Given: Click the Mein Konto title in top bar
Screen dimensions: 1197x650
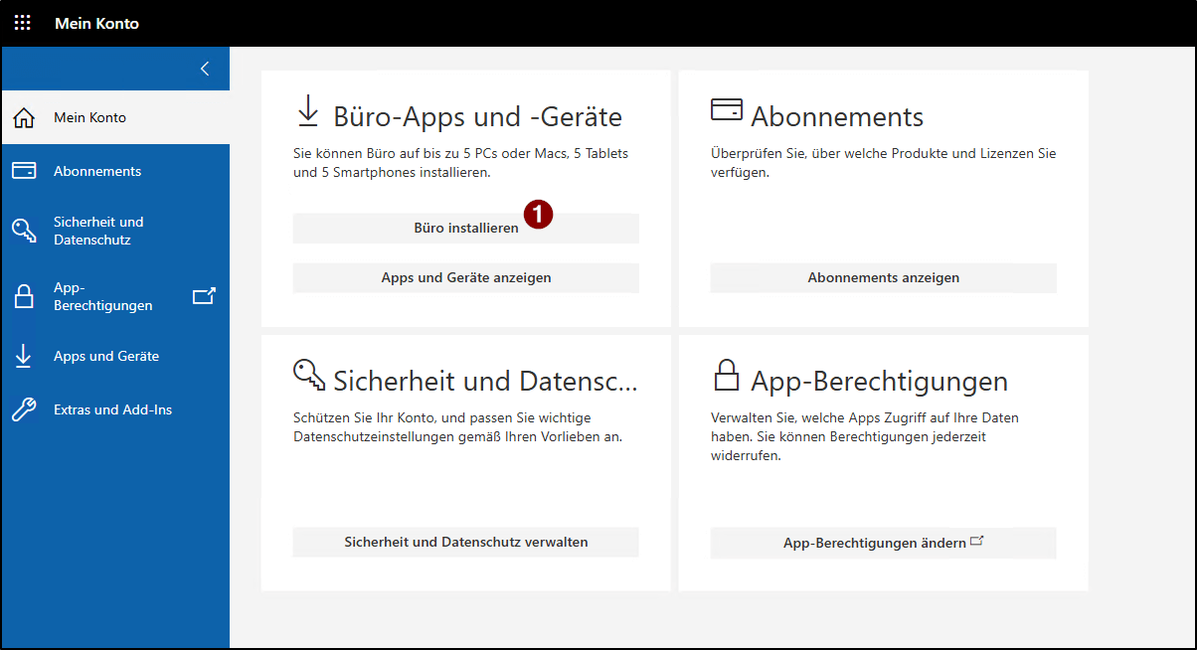Looking at the screenshot, I should [x=97, y=24].
